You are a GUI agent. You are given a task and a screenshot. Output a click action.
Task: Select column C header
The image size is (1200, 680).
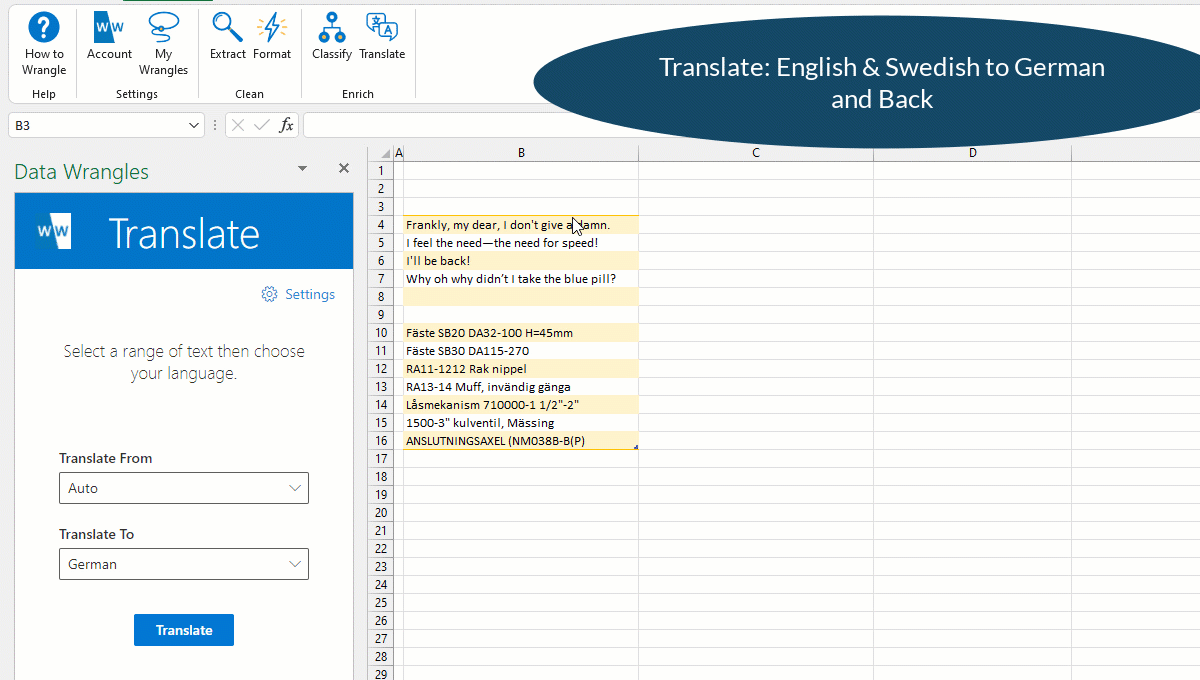point(756,153)
